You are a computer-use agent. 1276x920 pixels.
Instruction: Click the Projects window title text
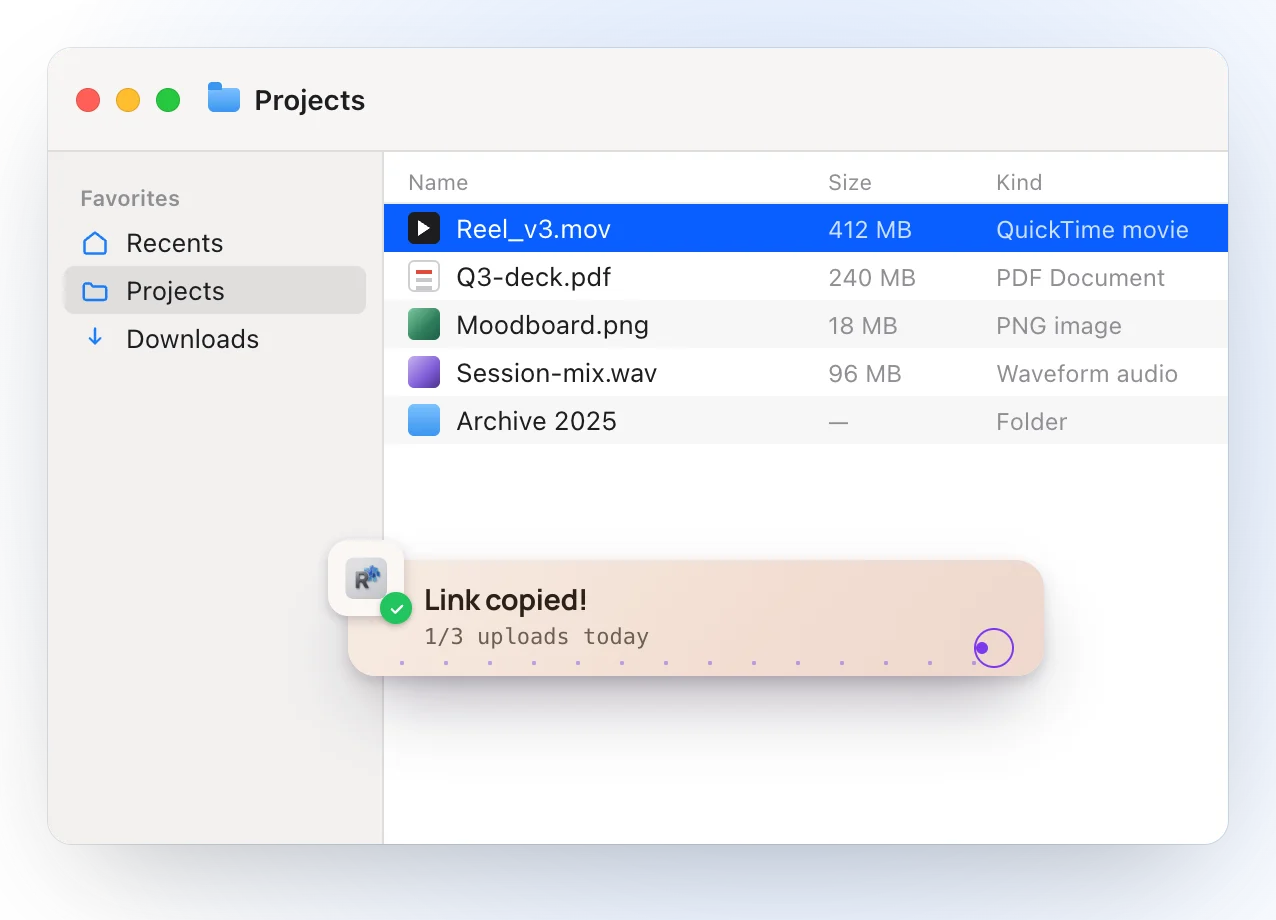point(310,100)
